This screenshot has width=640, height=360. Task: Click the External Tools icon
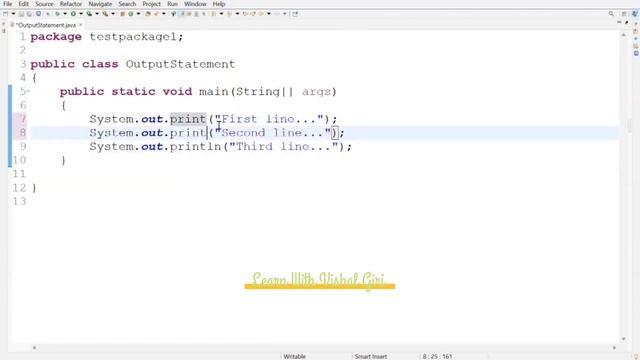pos(106,14)
